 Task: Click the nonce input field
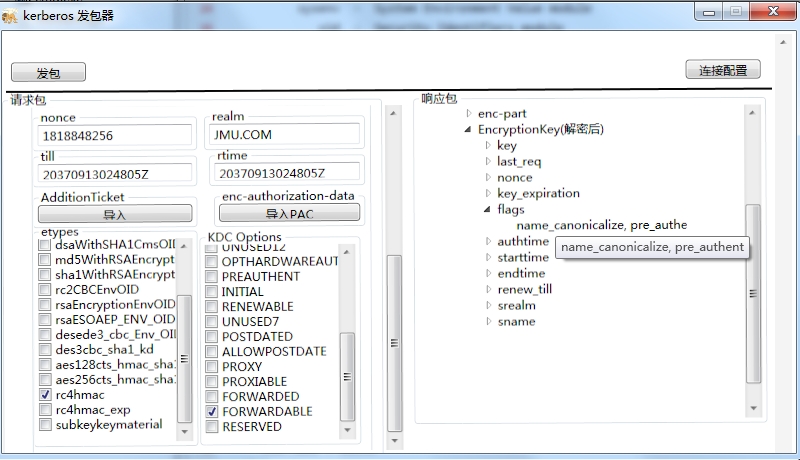click(x=115, y=135)
